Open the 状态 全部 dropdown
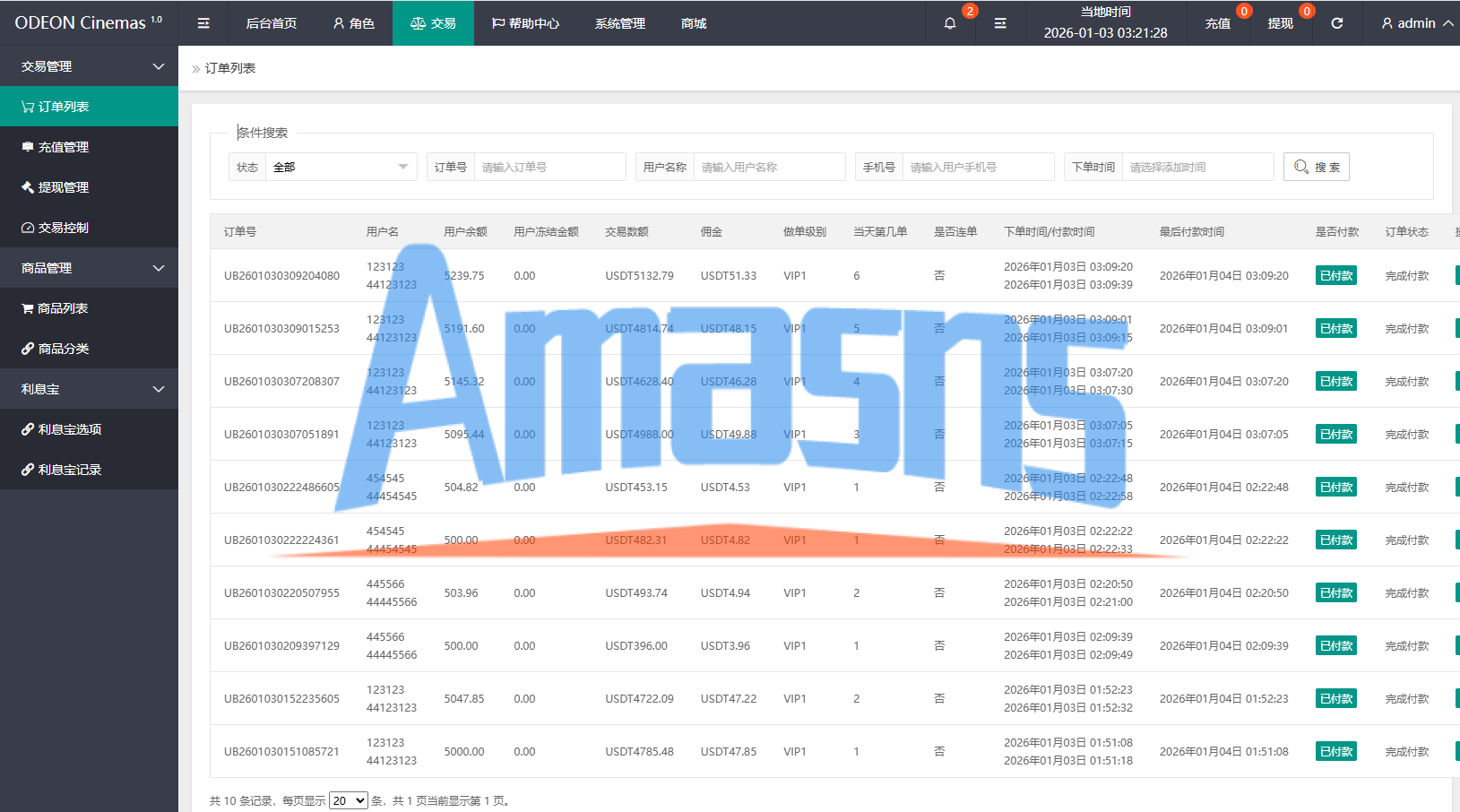 coord(341,167)
